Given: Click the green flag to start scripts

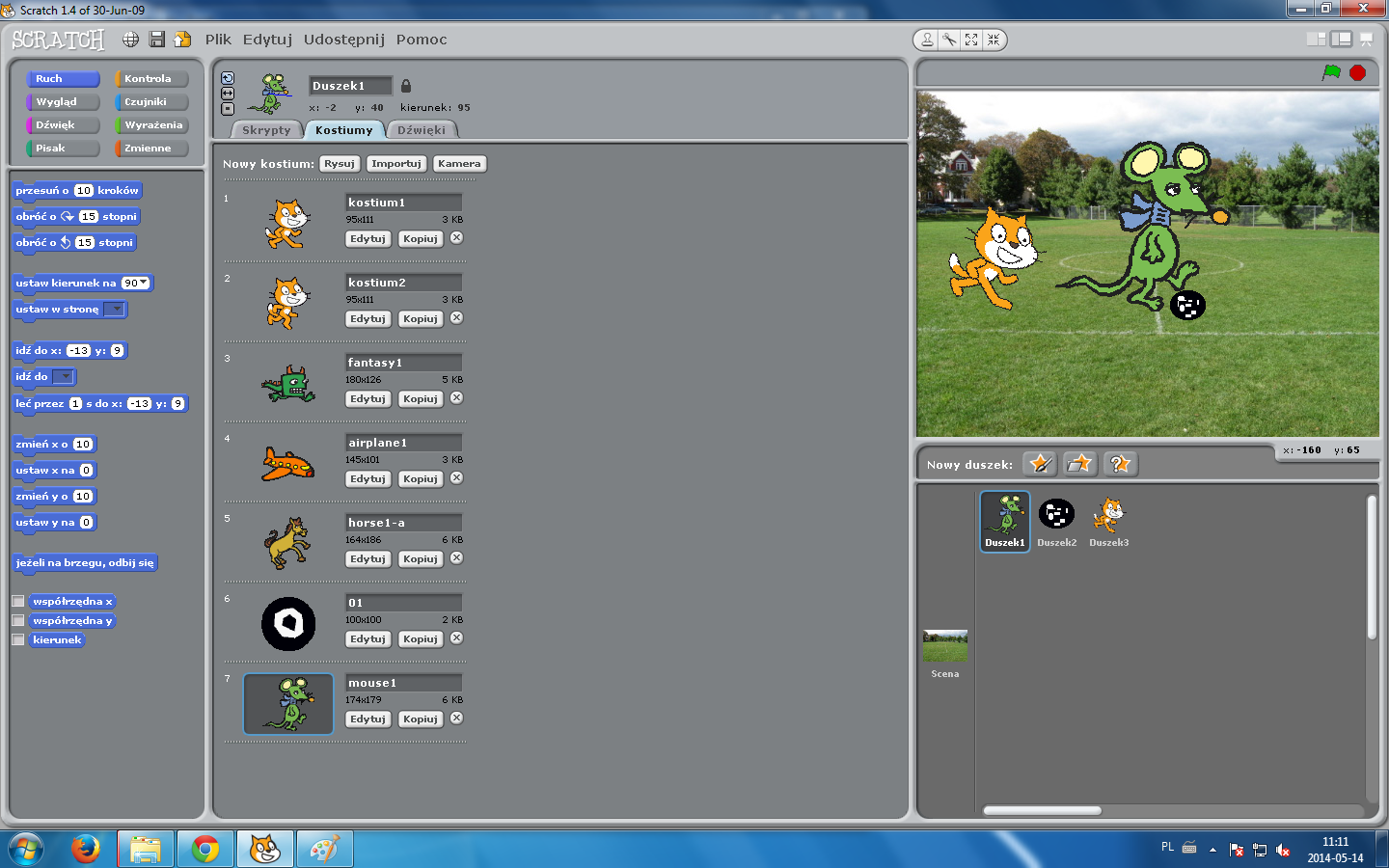Looking at the screenshot, I should click(1331, 72).
